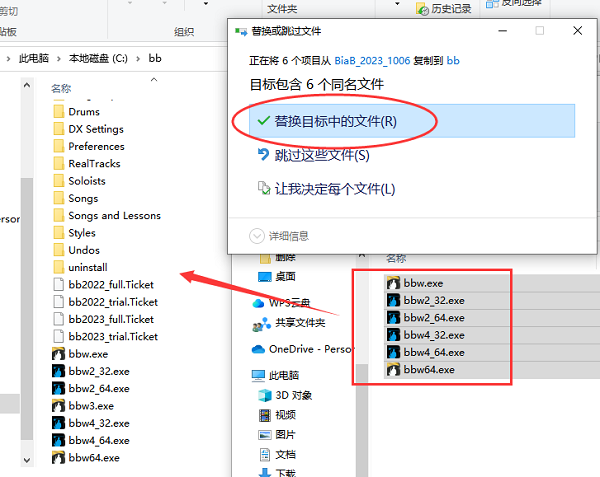
Task: Choose let me decide for each file (L)
Action: pyautogui.click(x=326, y=189)
